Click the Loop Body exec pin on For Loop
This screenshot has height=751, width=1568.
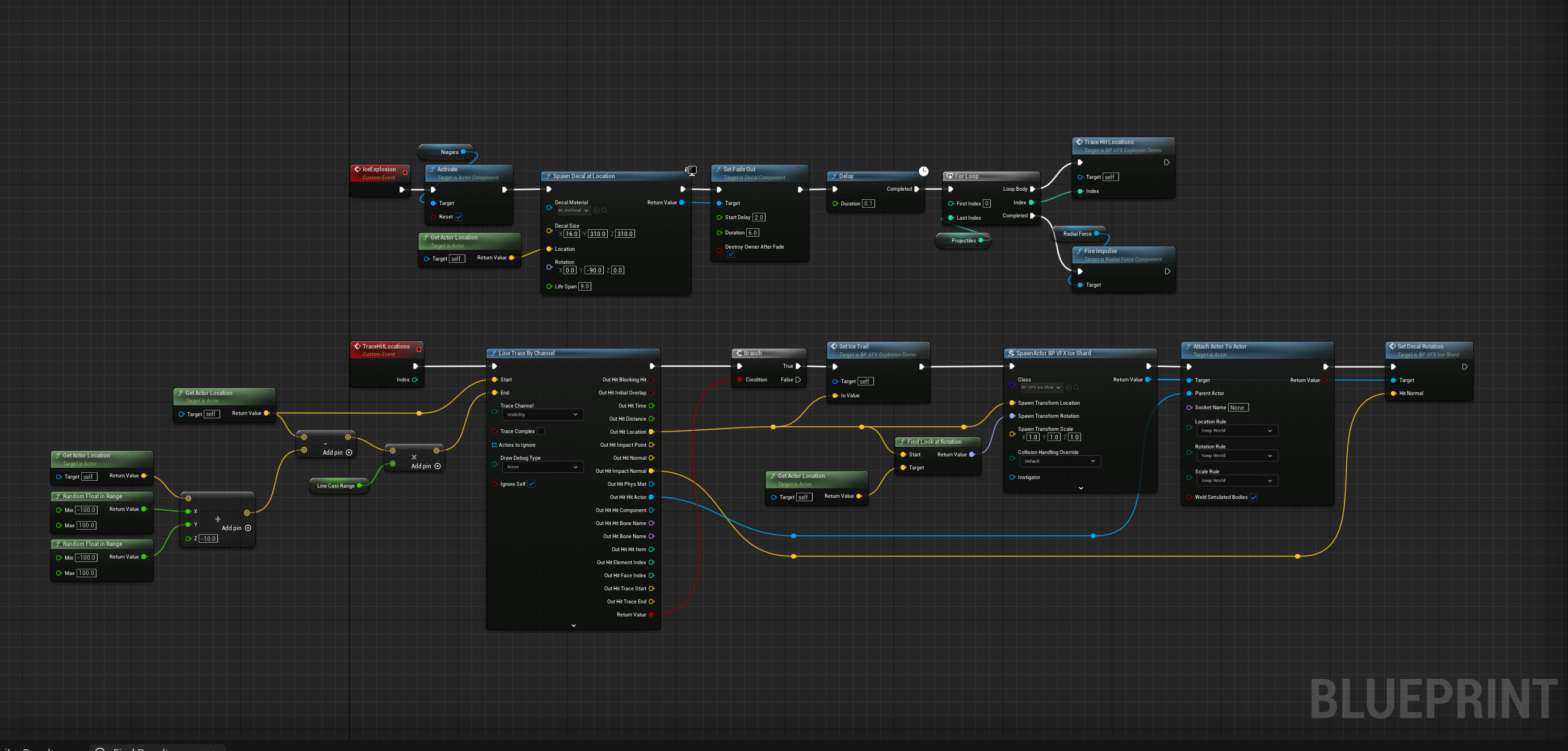pos(1032,189)
